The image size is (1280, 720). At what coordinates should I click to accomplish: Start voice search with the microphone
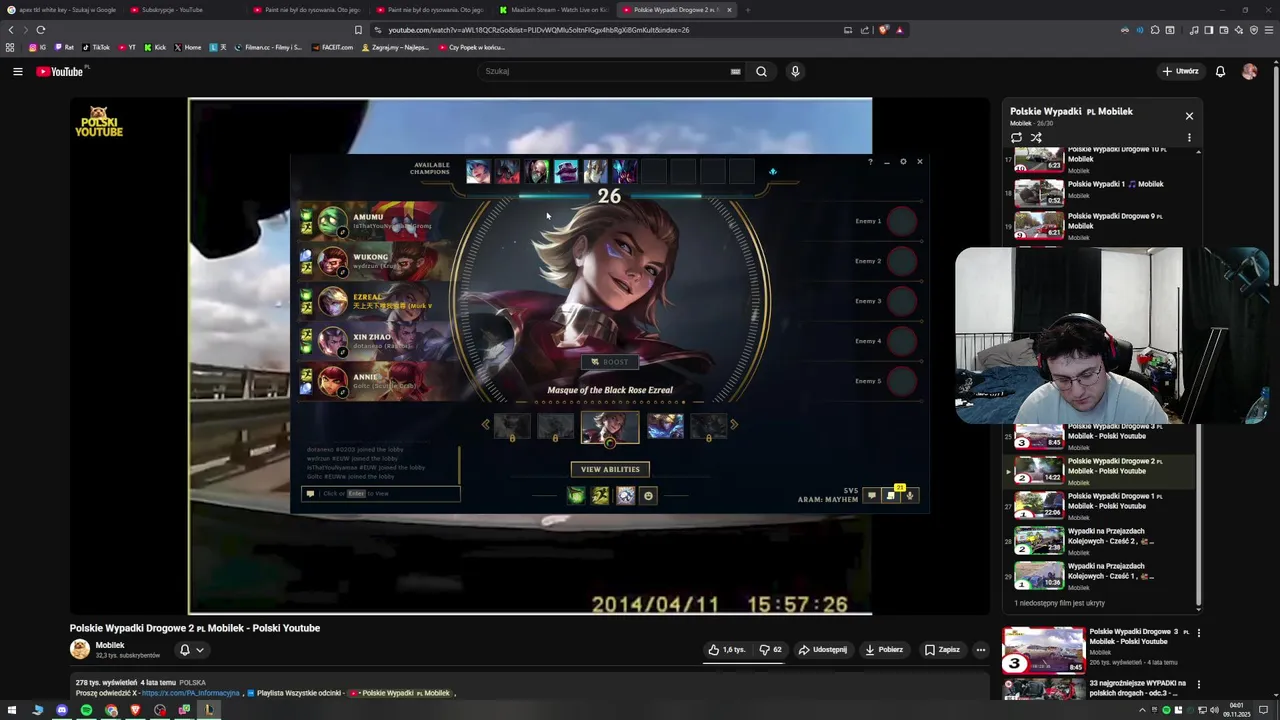coord(795,71)
